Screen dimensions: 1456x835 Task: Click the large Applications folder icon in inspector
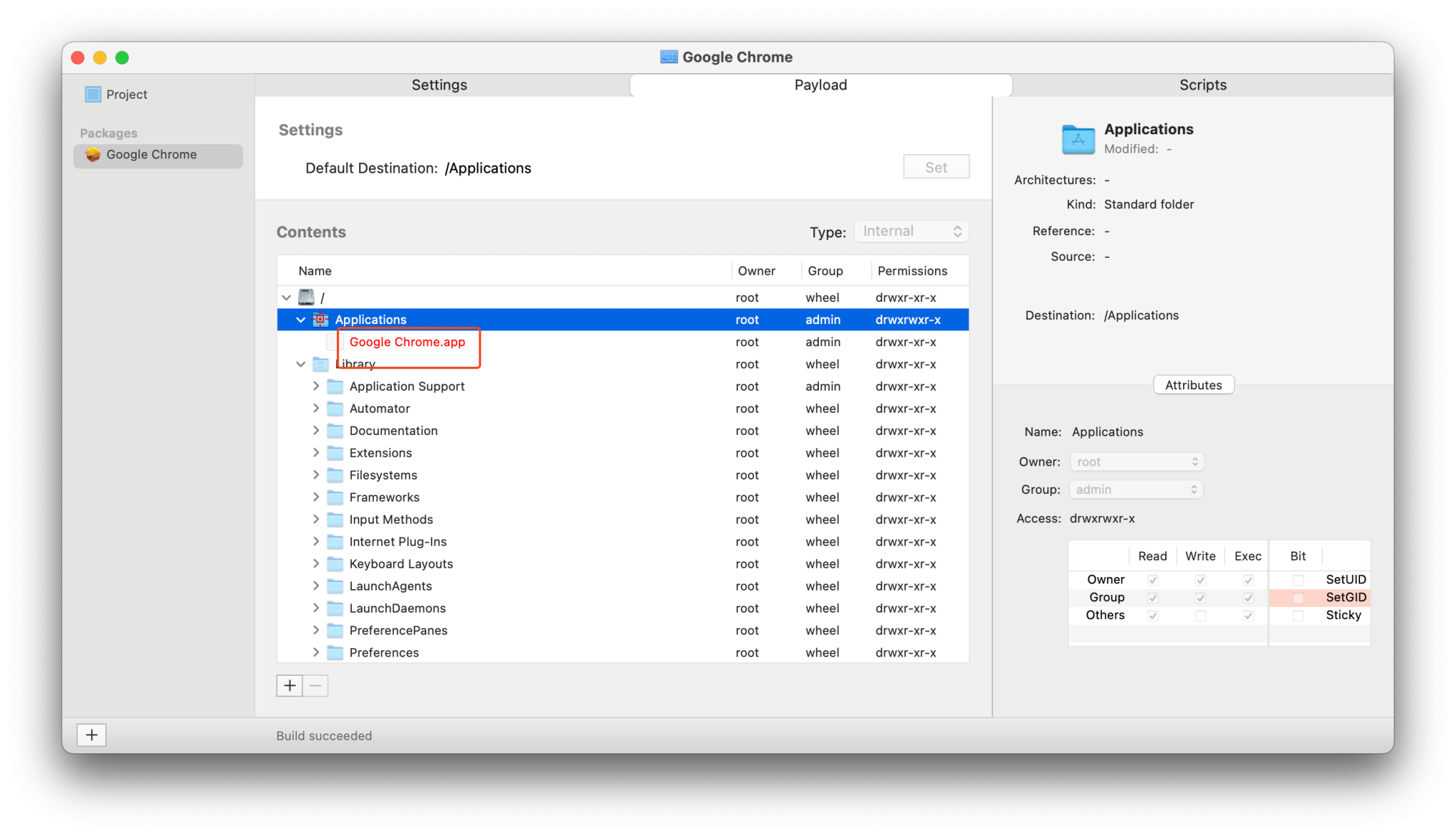(1078, 139)
